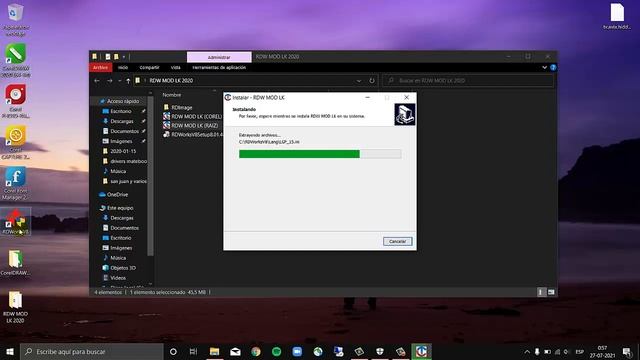This screenshot has width=640, height=360.
Task: Open Herramientas de aplicación tab
Action: click(x=219, y=67)
